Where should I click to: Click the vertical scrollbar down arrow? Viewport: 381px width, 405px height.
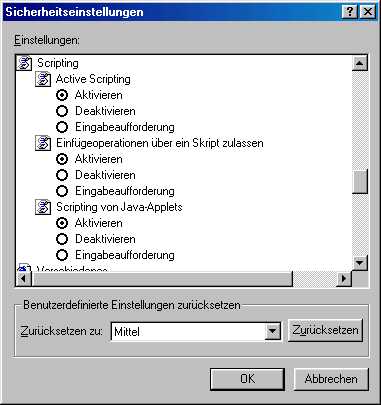[x=360, y=263]
